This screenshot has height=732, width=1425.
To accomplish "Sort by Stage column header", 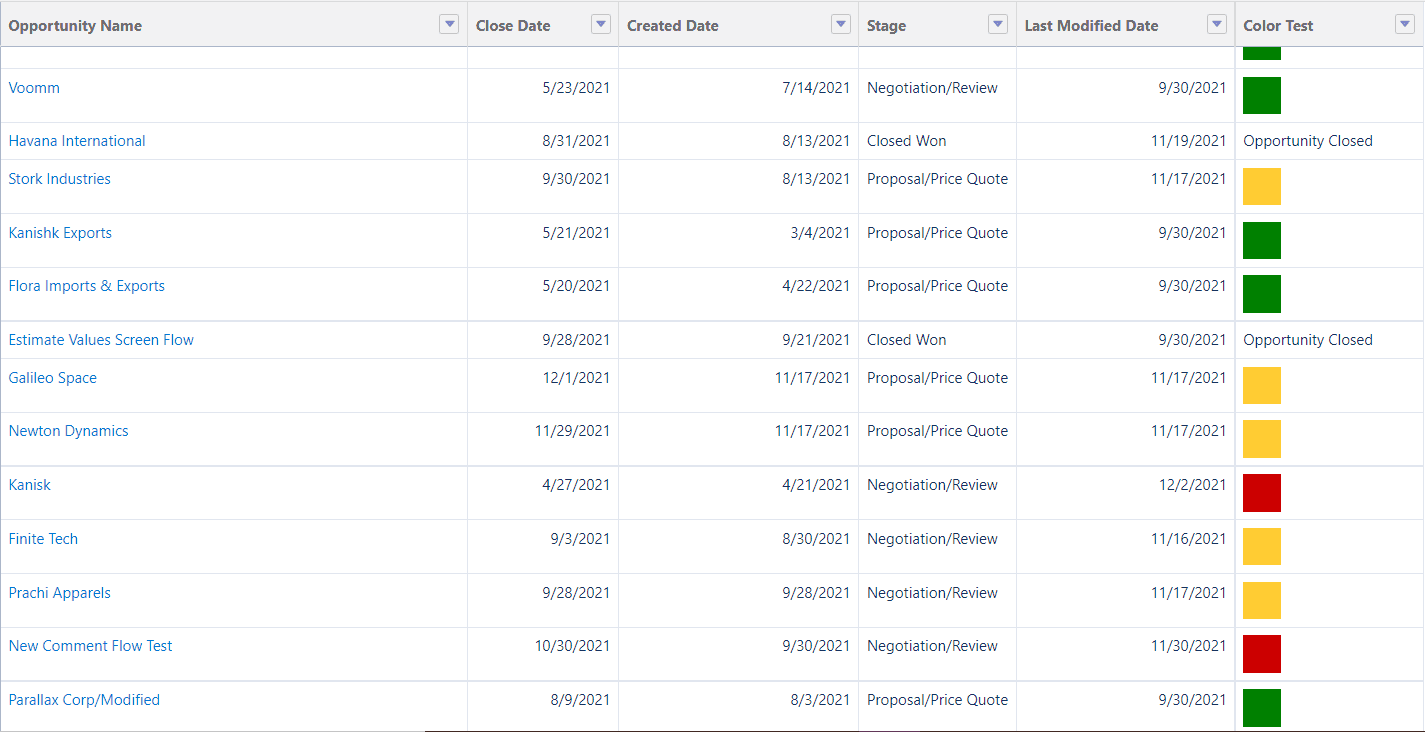I will pos(887,26).
